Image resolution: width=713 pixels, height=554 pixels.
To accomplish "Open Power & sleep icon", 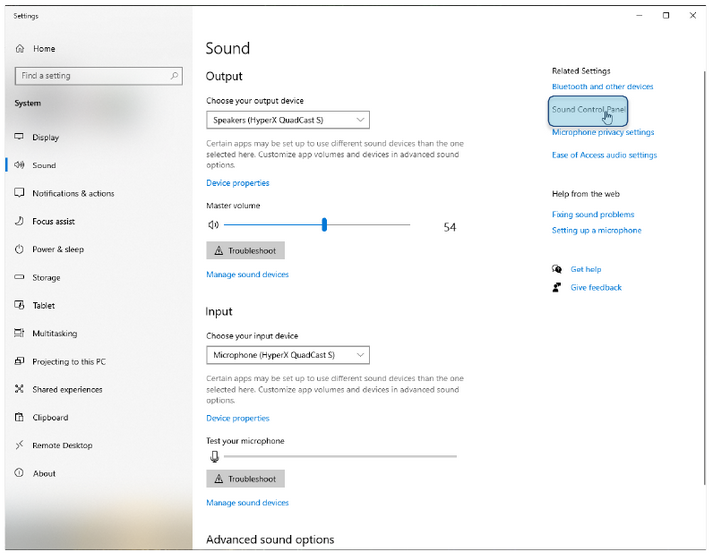I will click(x=20, y=249).
